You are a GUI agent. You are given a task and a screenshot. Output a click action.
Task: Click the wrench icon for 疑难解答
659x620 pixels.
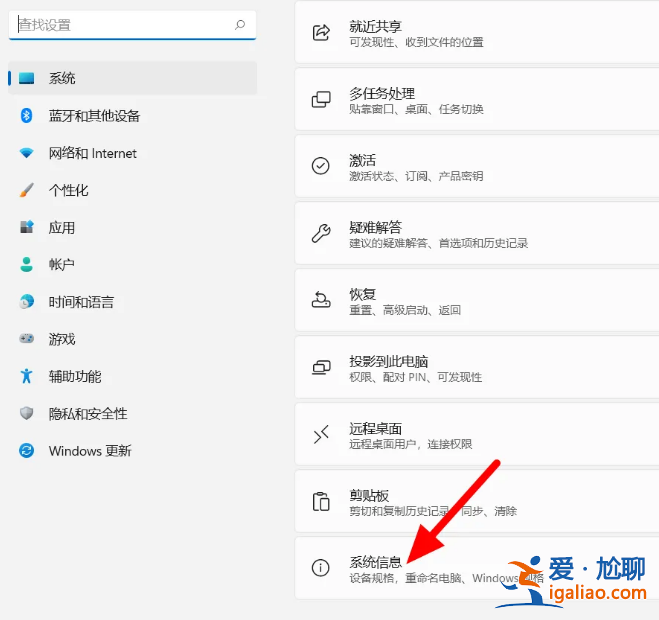(x=321, y=233)
